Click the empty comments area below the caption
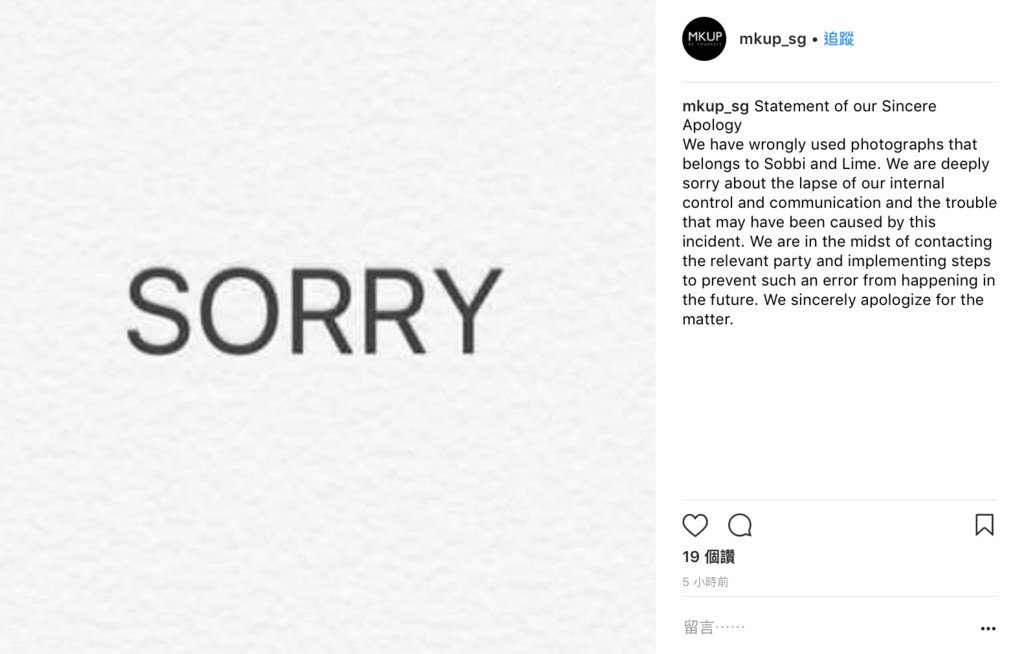 click(x=840, y=415)
